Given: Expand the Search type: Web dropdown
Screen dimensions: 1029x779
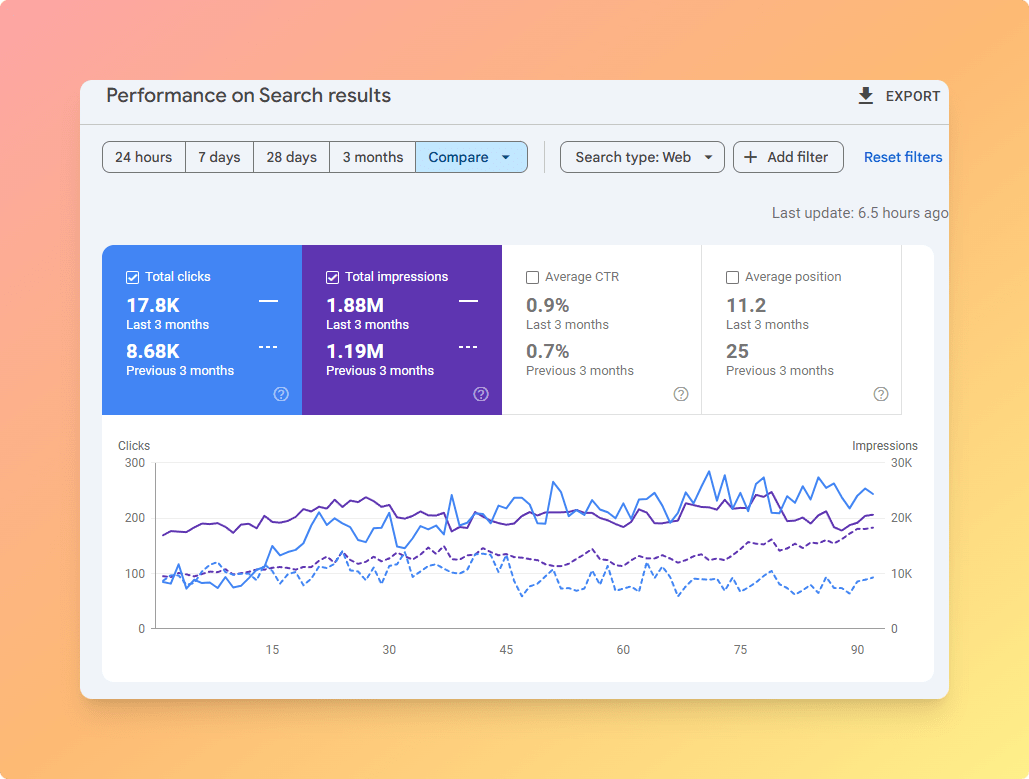Looking at the screenshot, I should pyautogui.click(x=642, y=157).
